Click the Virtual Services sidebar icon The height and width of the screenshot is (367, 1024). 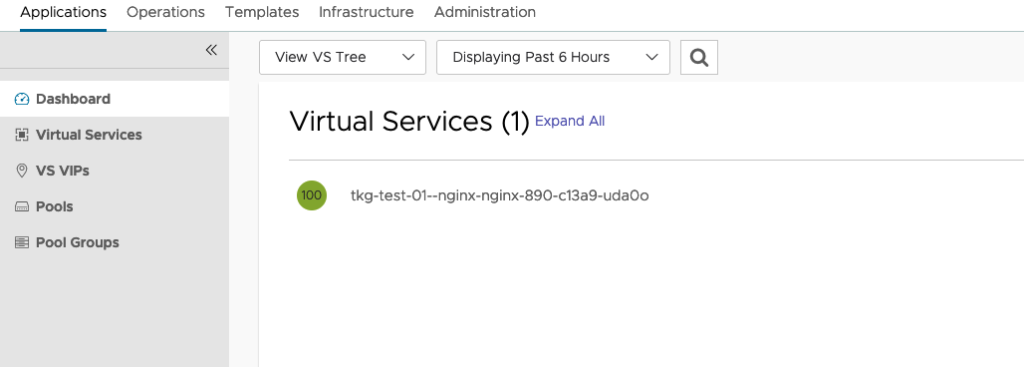(22, 135)
